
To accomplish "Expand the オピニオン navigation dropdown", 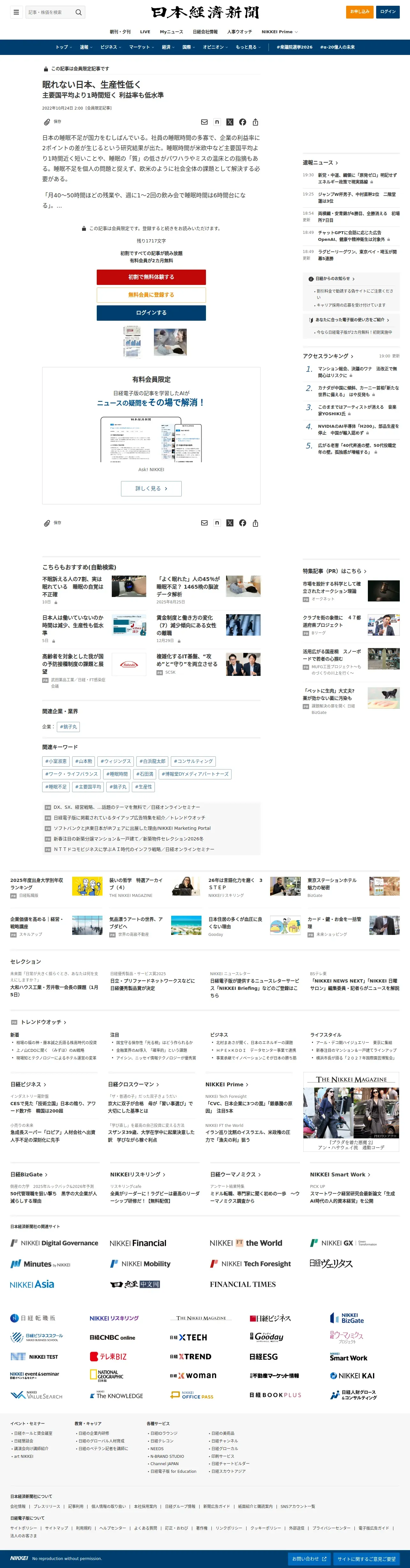I will tap(215, 47).
